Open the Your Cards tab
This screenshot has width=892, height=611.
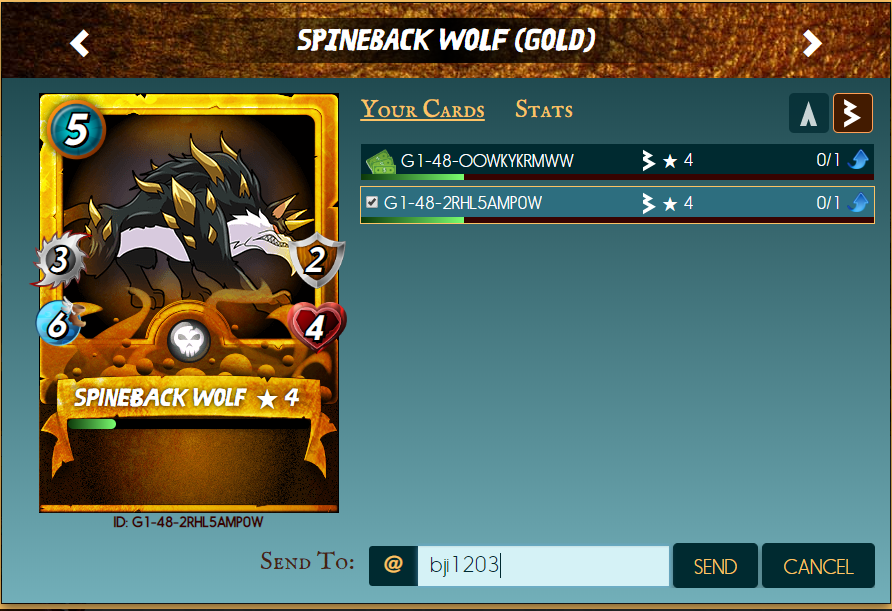(x=423, y=109)
